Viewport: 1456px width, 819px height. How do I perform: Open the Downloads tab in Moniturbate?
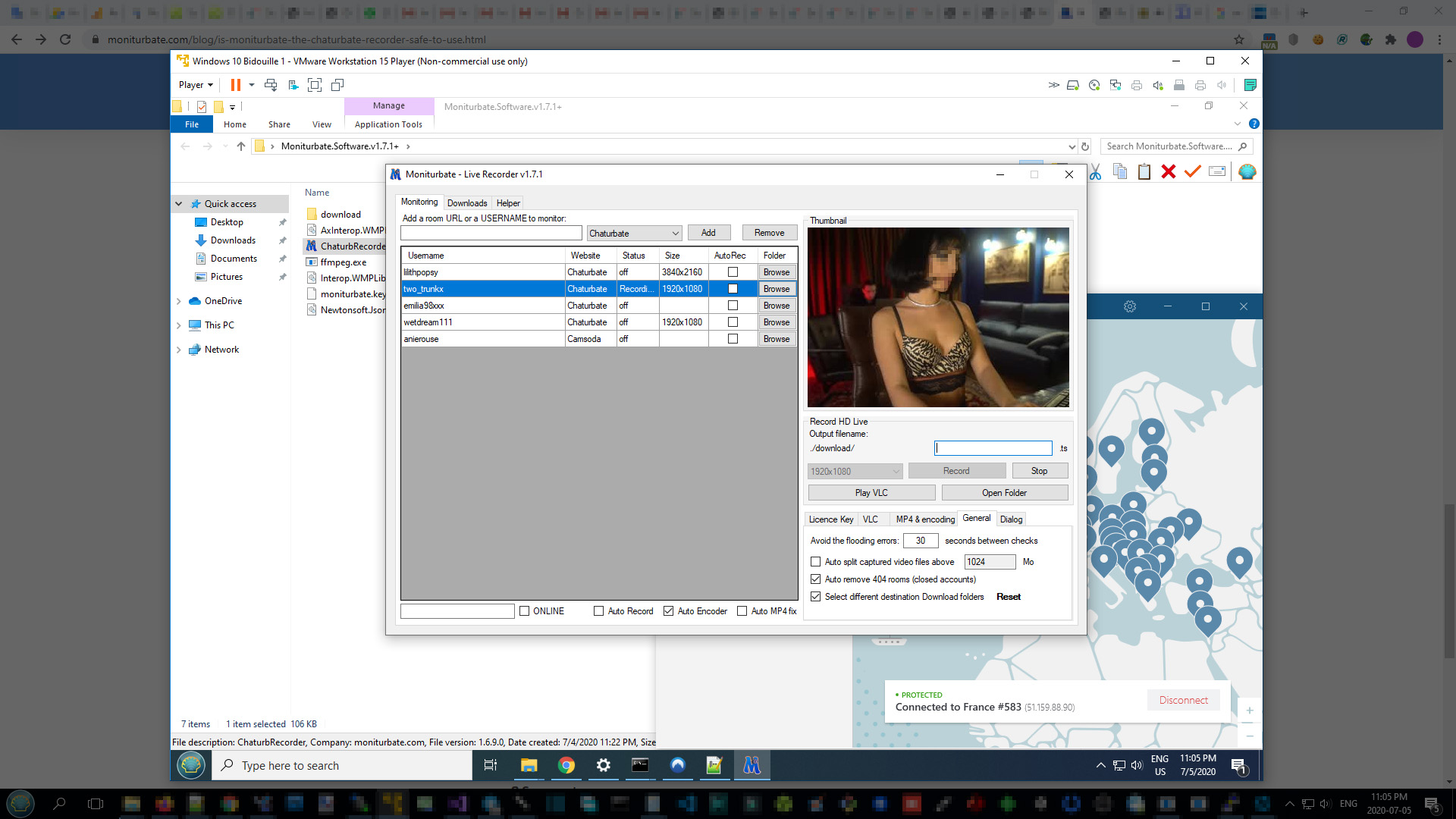(466, 203)
